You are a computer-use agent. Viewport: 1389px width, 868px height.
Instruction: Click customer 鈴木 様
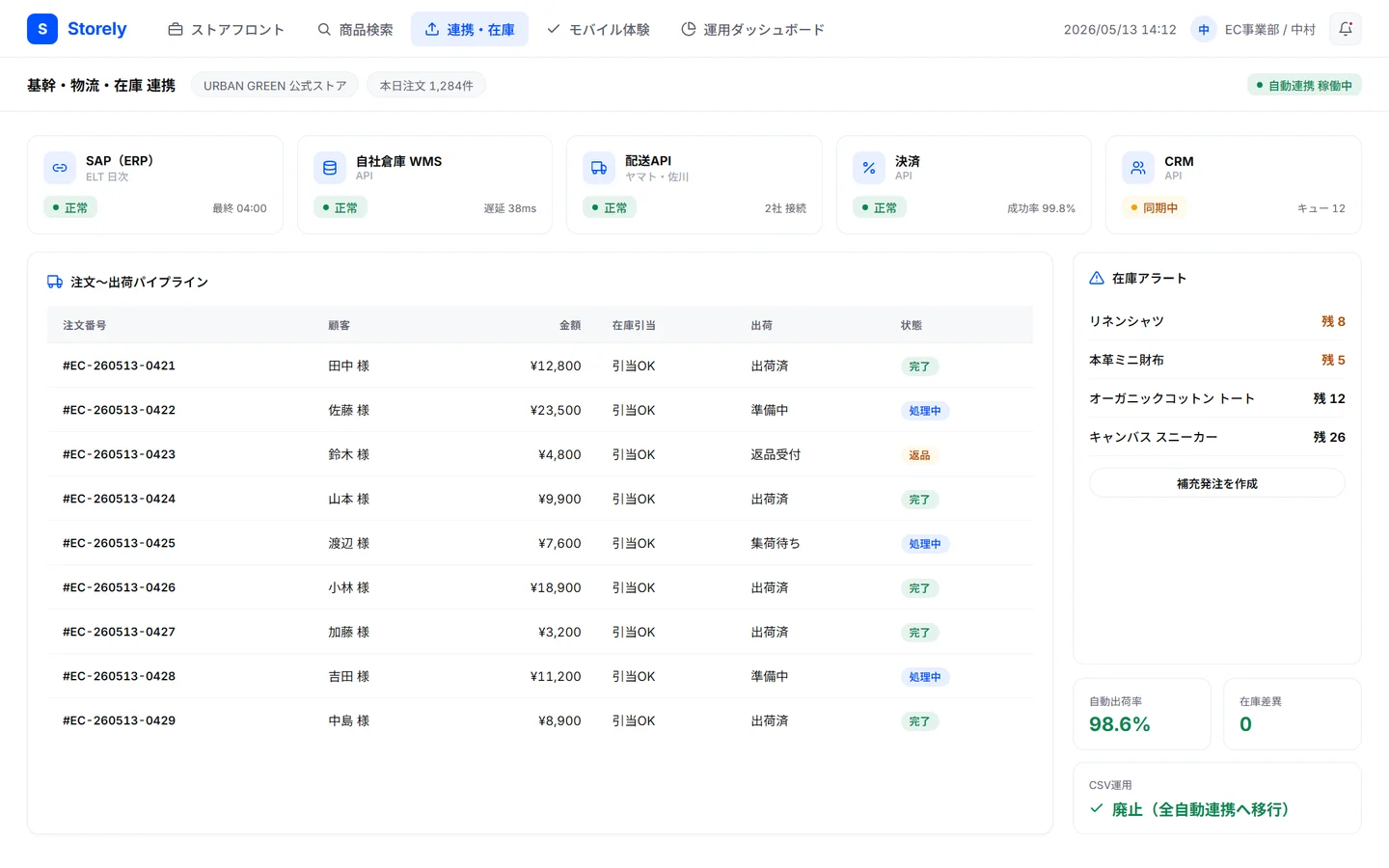pyautogui.click(x=349, y=454)
